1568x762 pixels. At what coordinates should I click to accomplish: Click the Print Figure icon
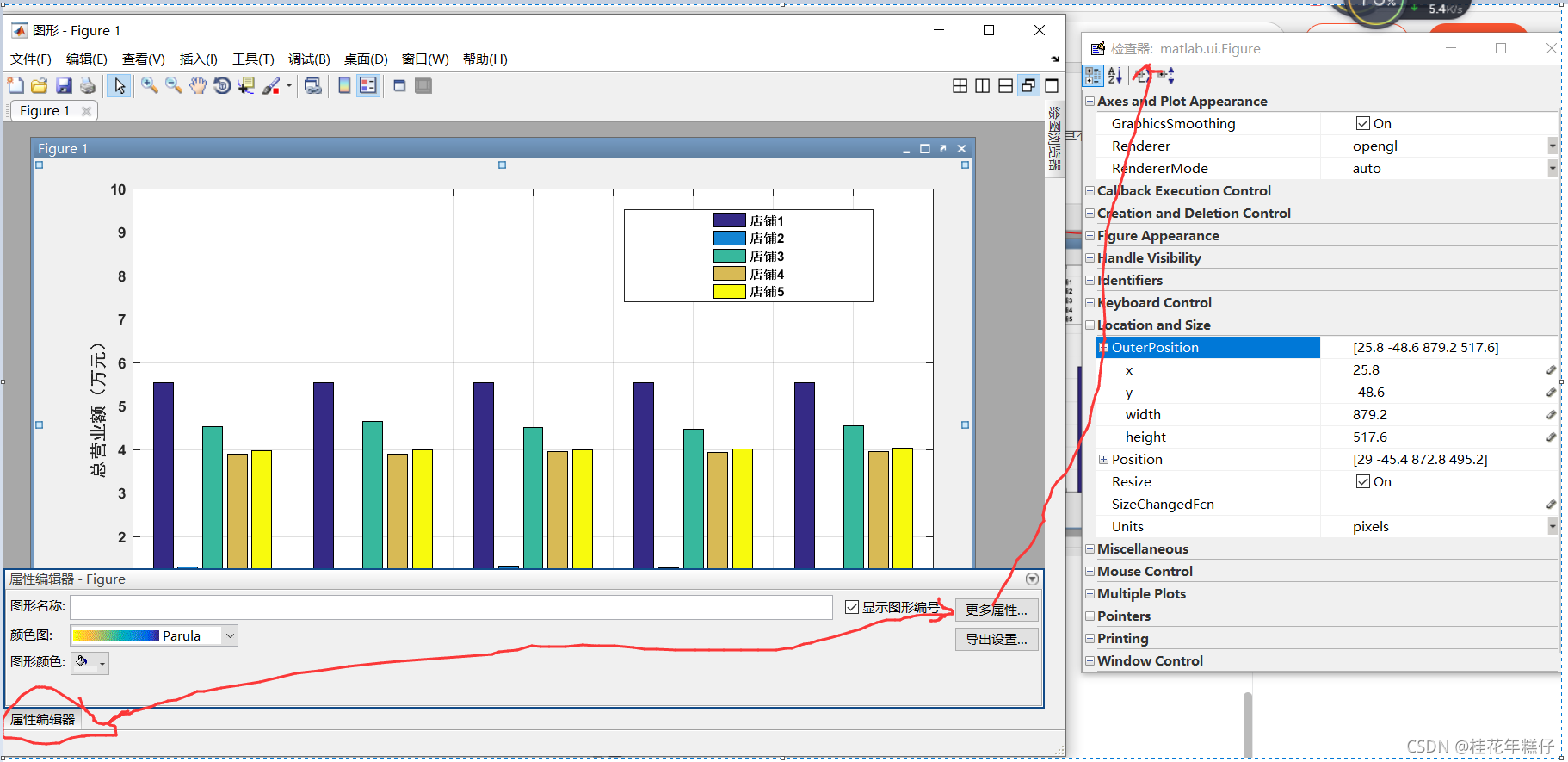tap(88, 85)
